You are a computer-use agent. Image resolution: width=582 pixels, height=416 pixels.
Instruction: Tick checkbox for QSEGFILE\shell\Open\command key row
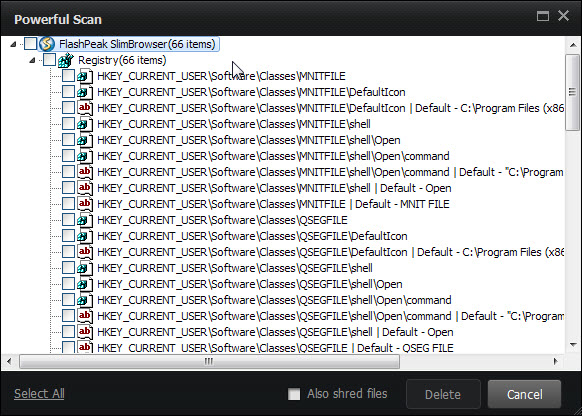[68, 299]
